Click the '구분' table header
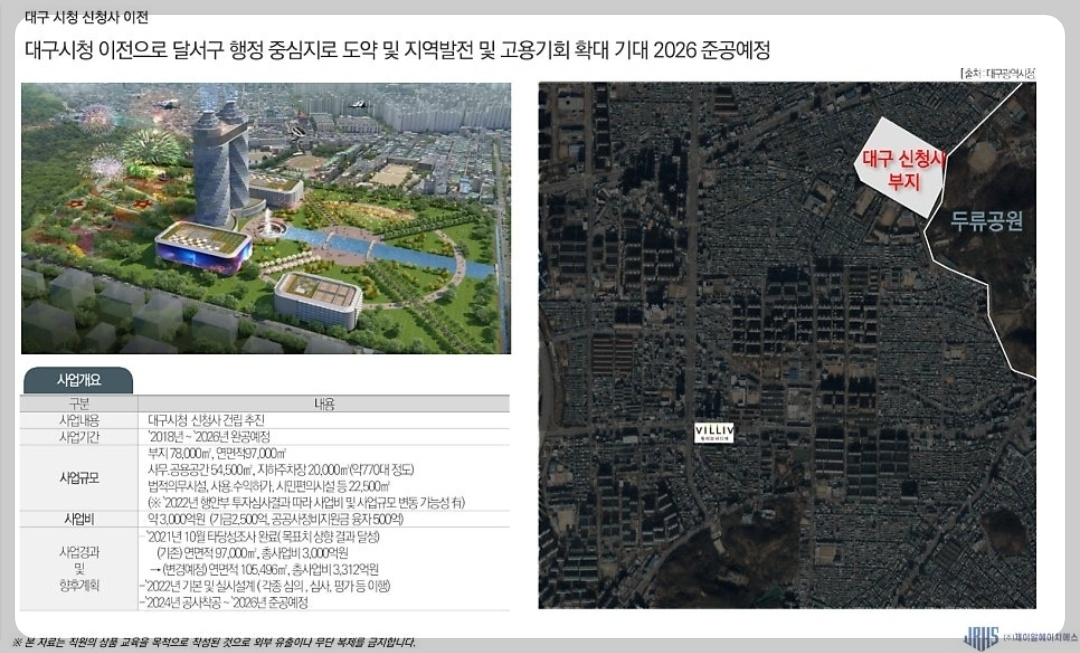This screenshot has height=653, width=1080. [x=79, y=404]
